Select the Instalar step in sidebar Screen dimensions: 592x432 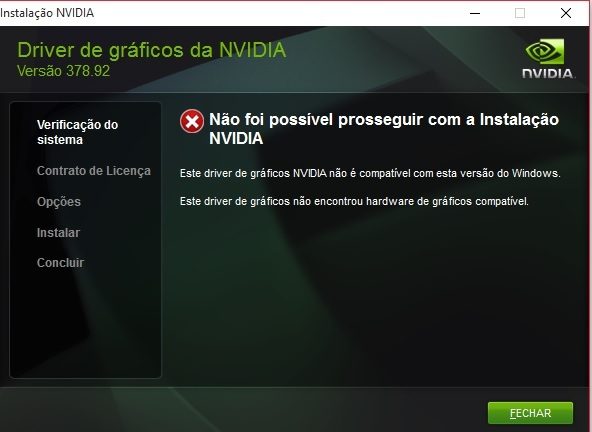[58, 233]
